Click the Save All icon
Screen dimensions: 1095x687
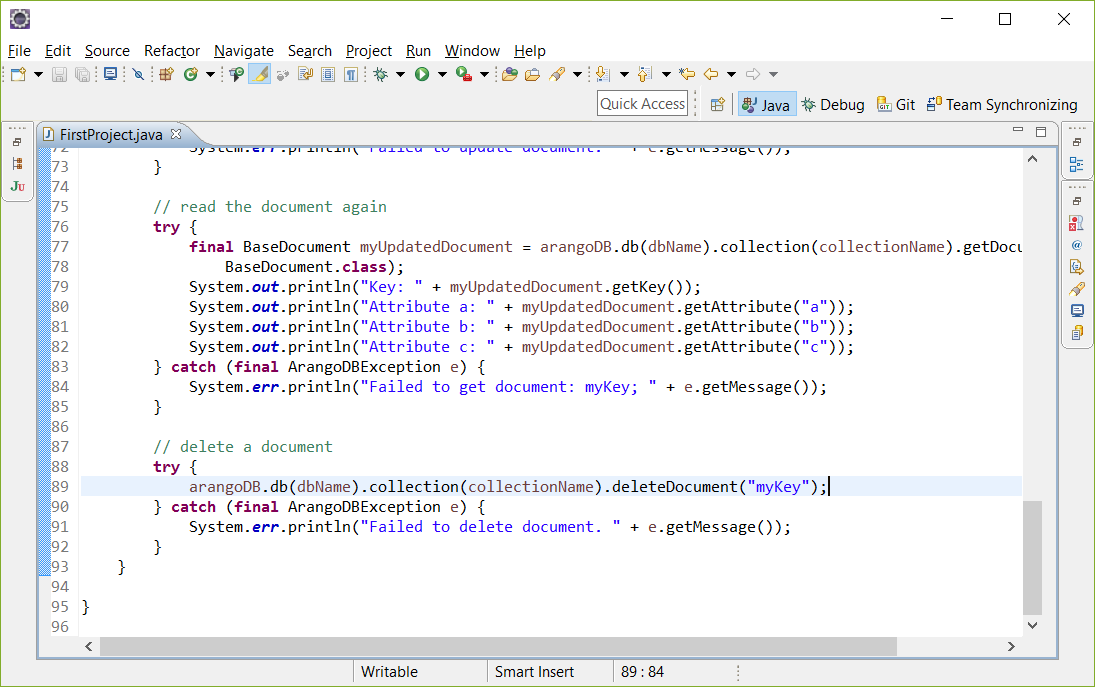(x=82, y=74)
